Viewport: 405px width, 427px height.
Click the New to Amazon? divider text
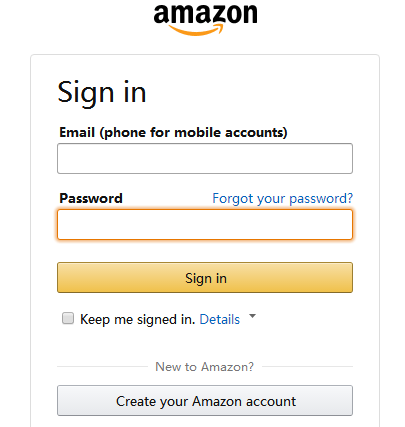coord(205,367)
